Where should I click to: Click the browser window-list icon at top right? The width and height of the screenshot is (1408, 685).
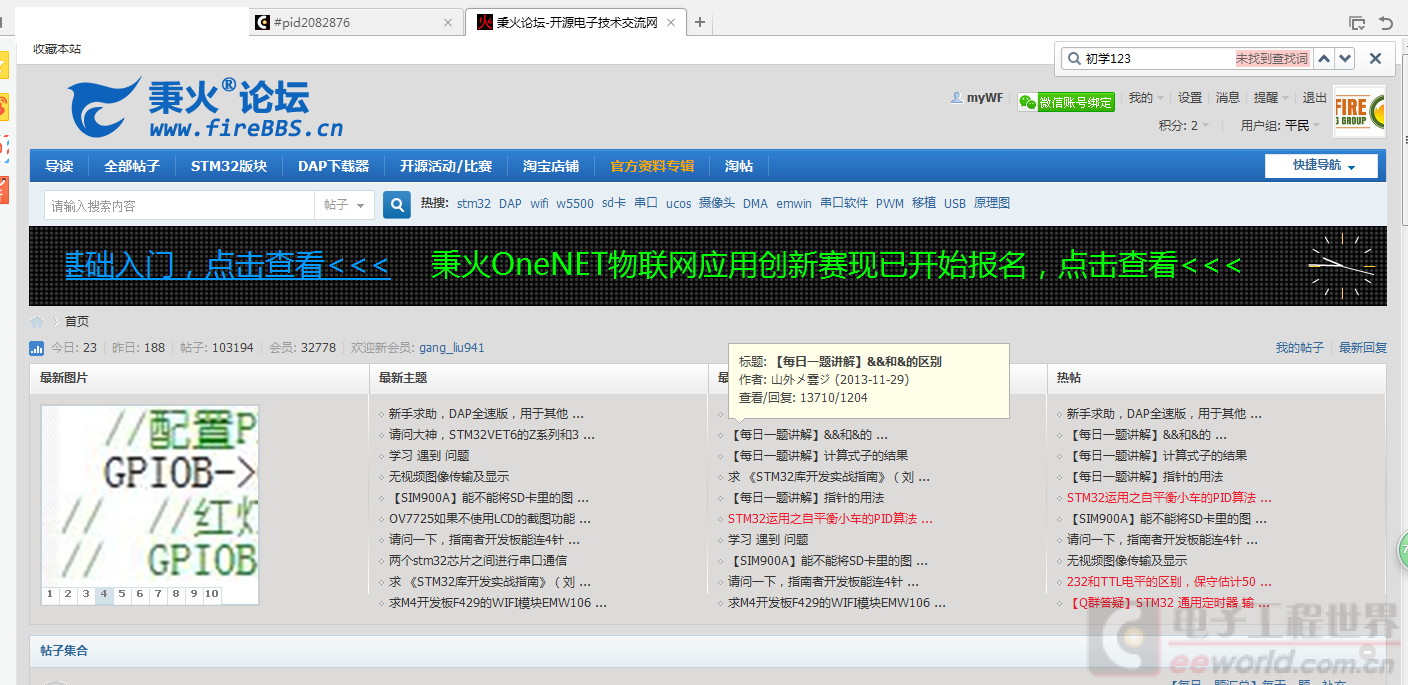(x=1357, y=22)
